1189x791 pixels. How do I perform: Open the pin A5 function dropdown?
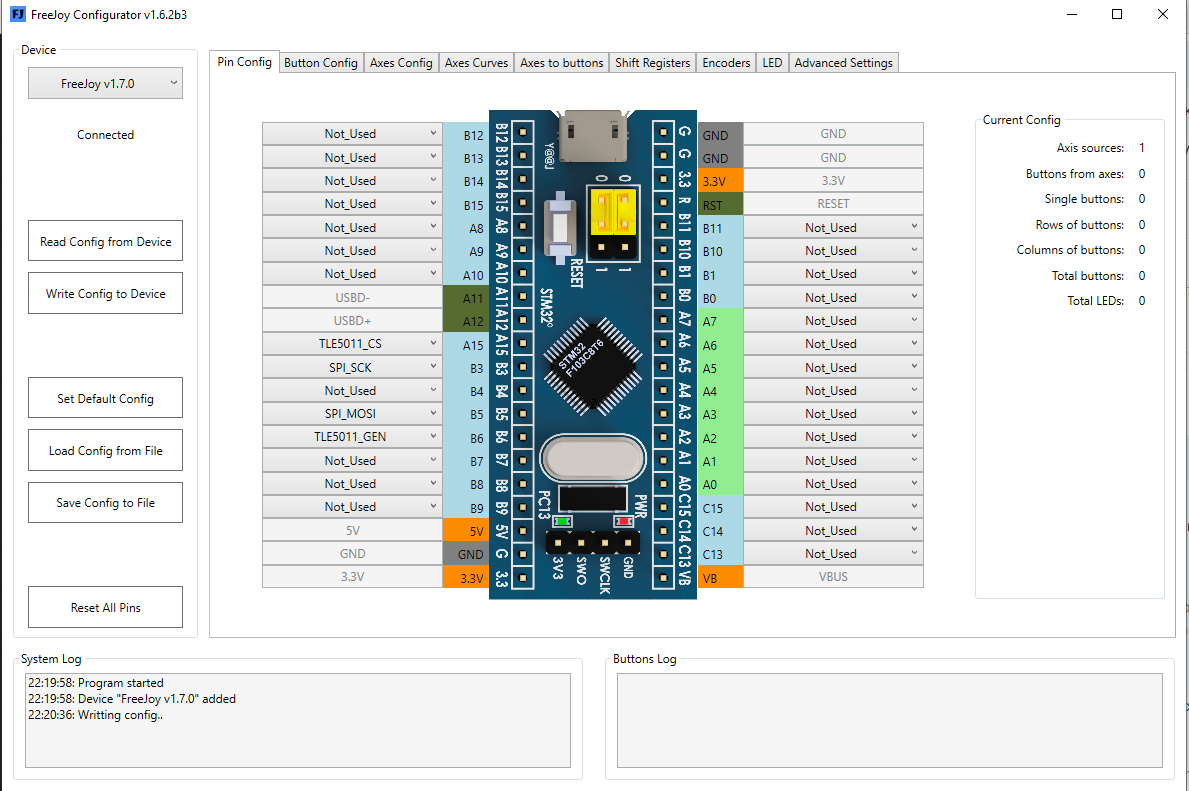pos(833,367)
